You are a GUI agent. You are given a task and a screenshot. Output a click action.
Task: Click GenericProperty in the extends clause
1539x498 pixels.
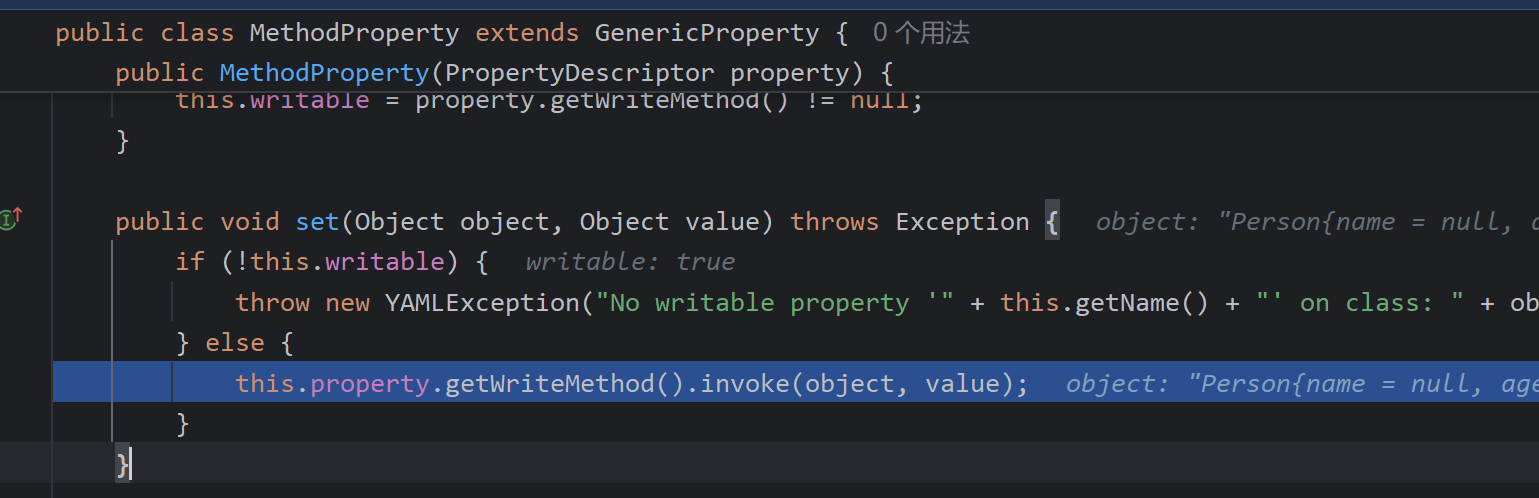(706, 33)
